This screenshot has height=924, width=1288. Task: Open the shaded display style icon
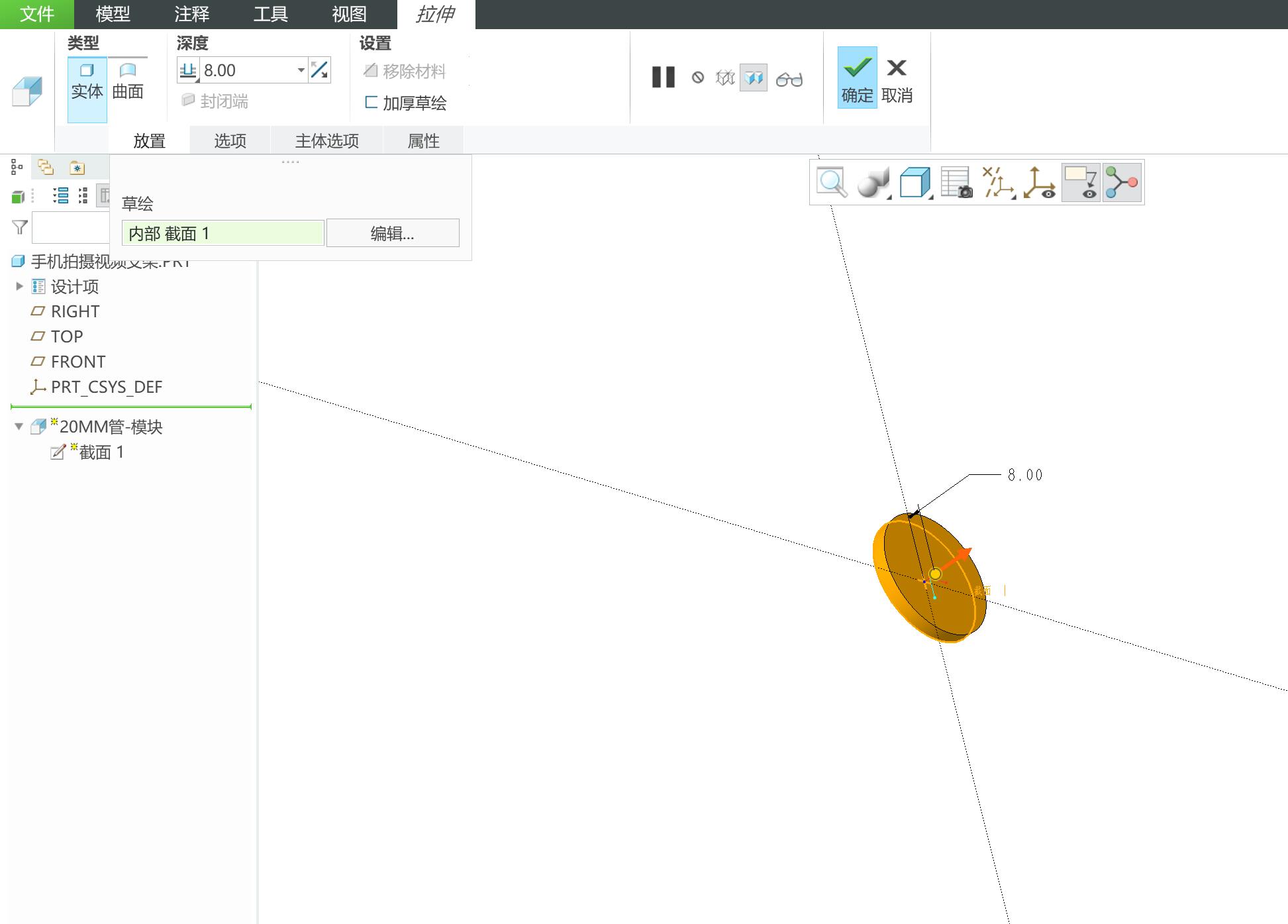click(x=873, y=182)
